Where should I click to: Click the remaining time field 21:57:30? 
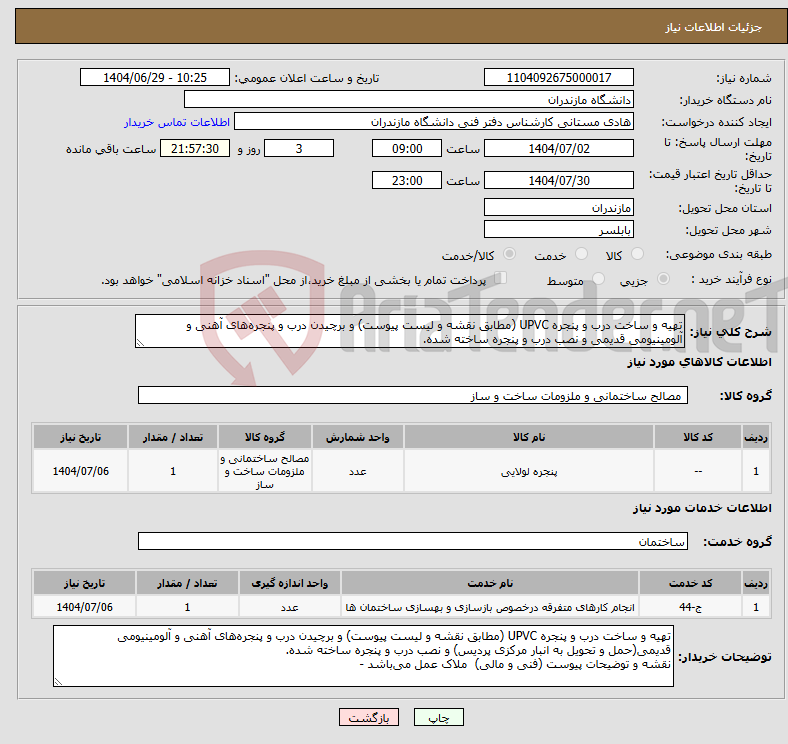(x=195, y=148)
